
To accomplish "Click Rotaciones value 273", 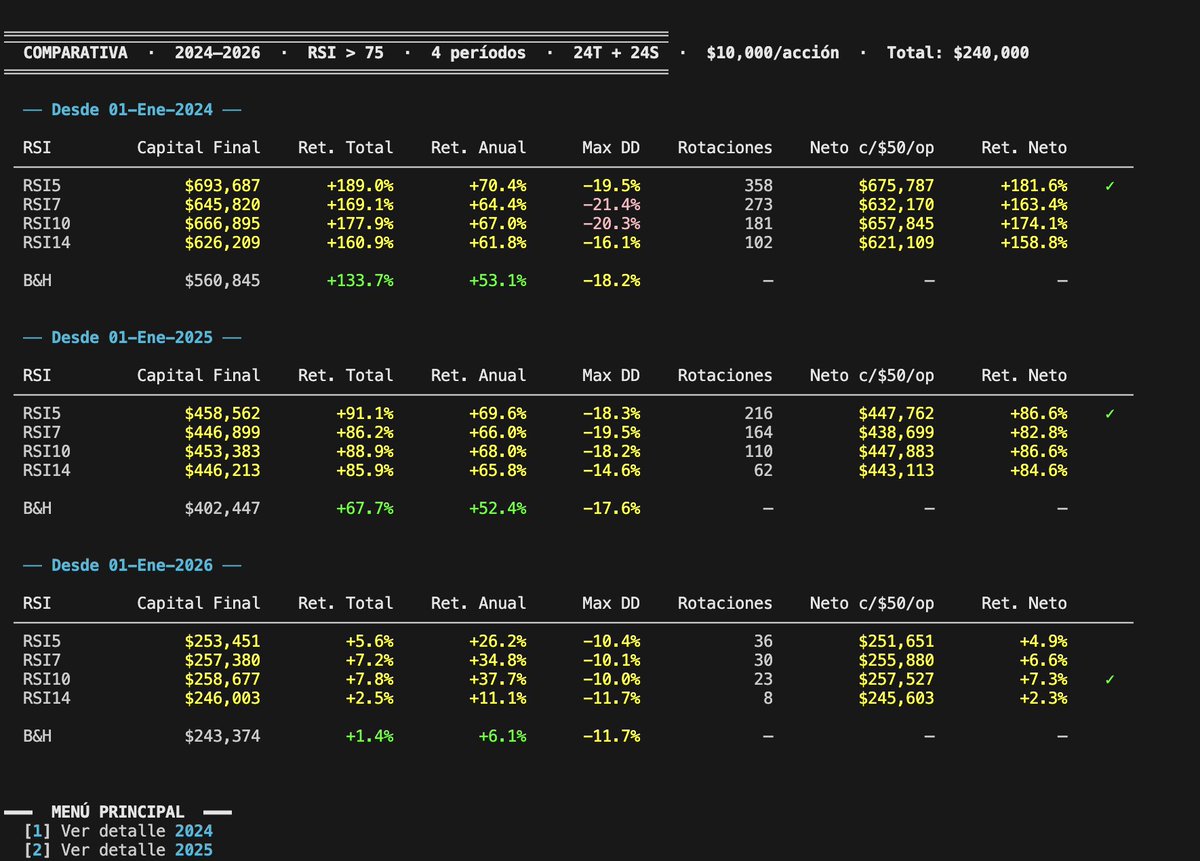I will point(758,205).
